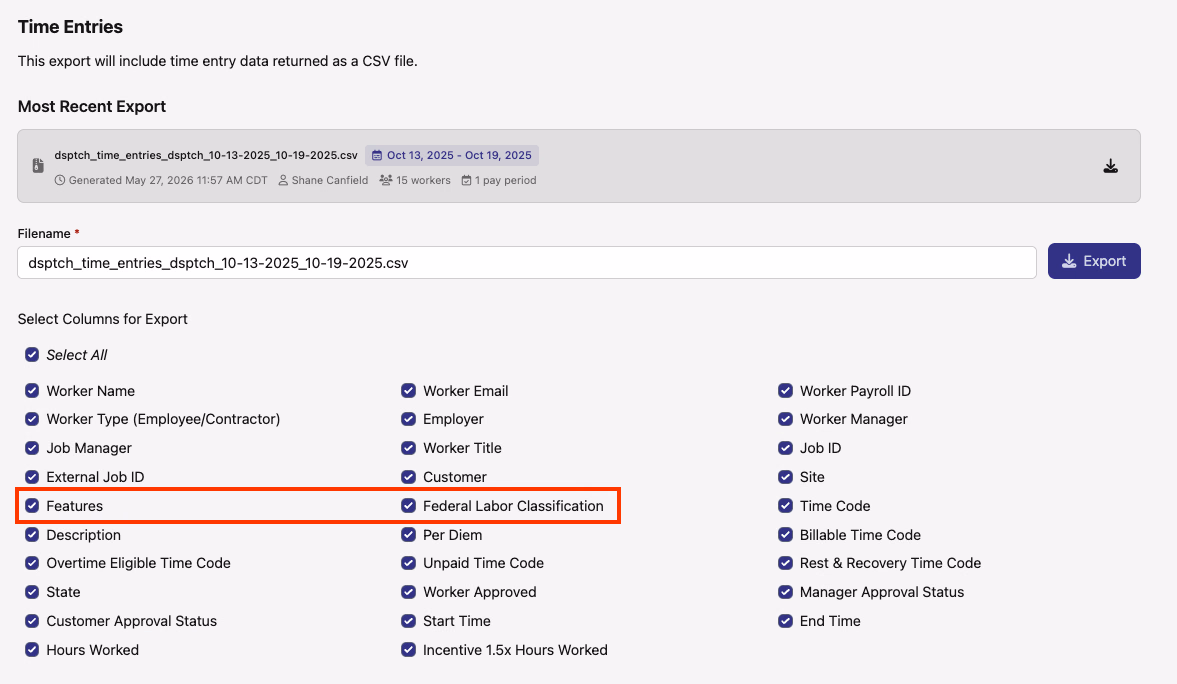Toggle Incentive 1.5x Hours Worked checkbox

pos(408,649)
